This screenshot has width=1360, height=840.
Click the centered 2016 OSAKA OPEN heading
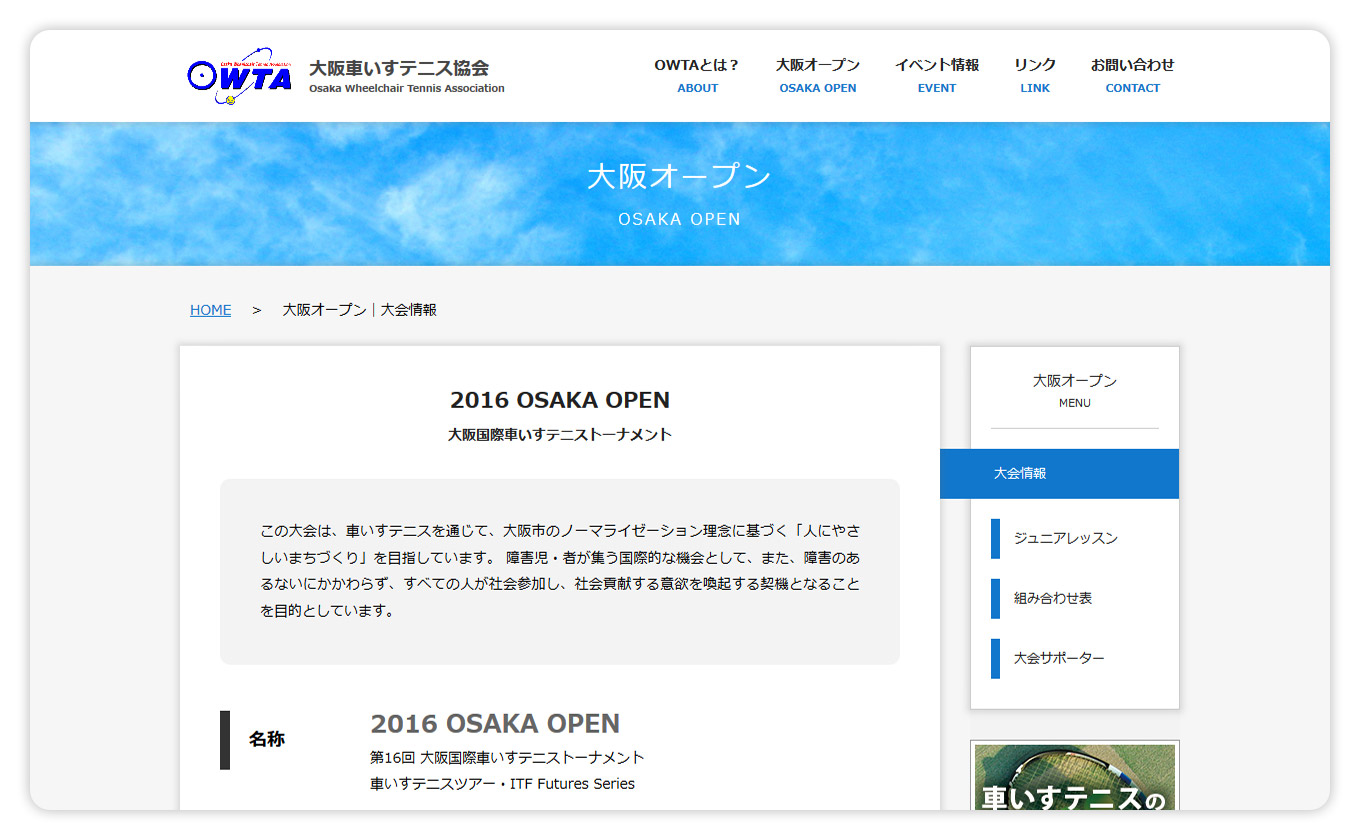(559, 400)
